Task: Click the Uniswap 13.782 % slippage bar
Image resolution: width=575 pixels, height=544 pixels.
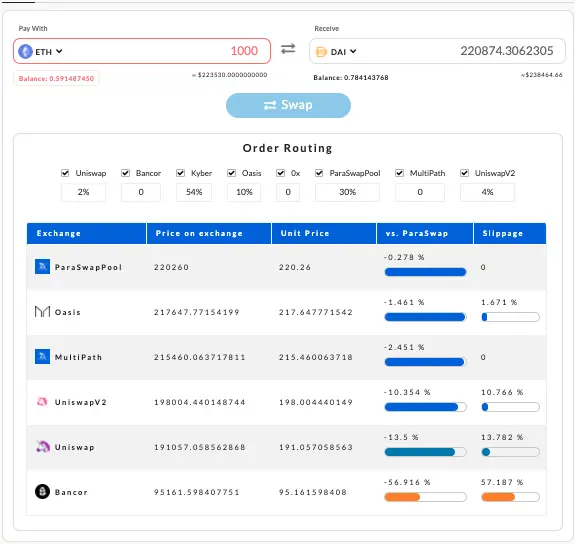Action: (510, 452)
